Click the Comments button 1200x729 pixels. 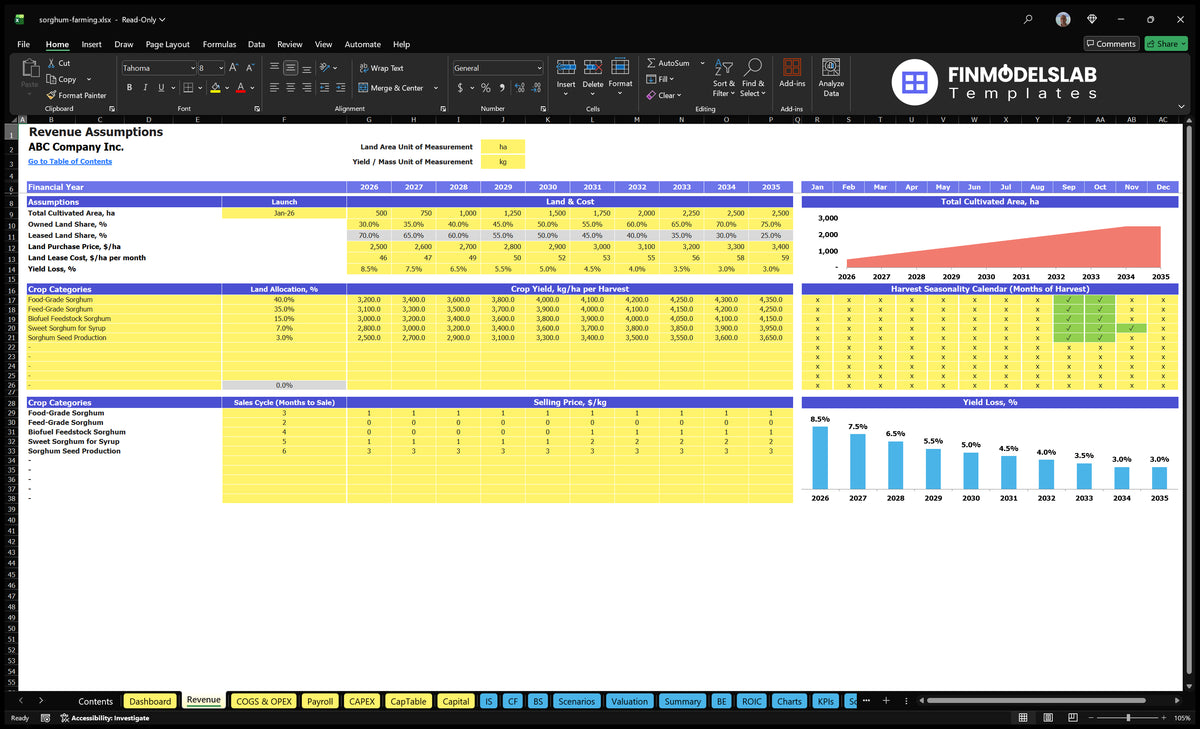1111,44
